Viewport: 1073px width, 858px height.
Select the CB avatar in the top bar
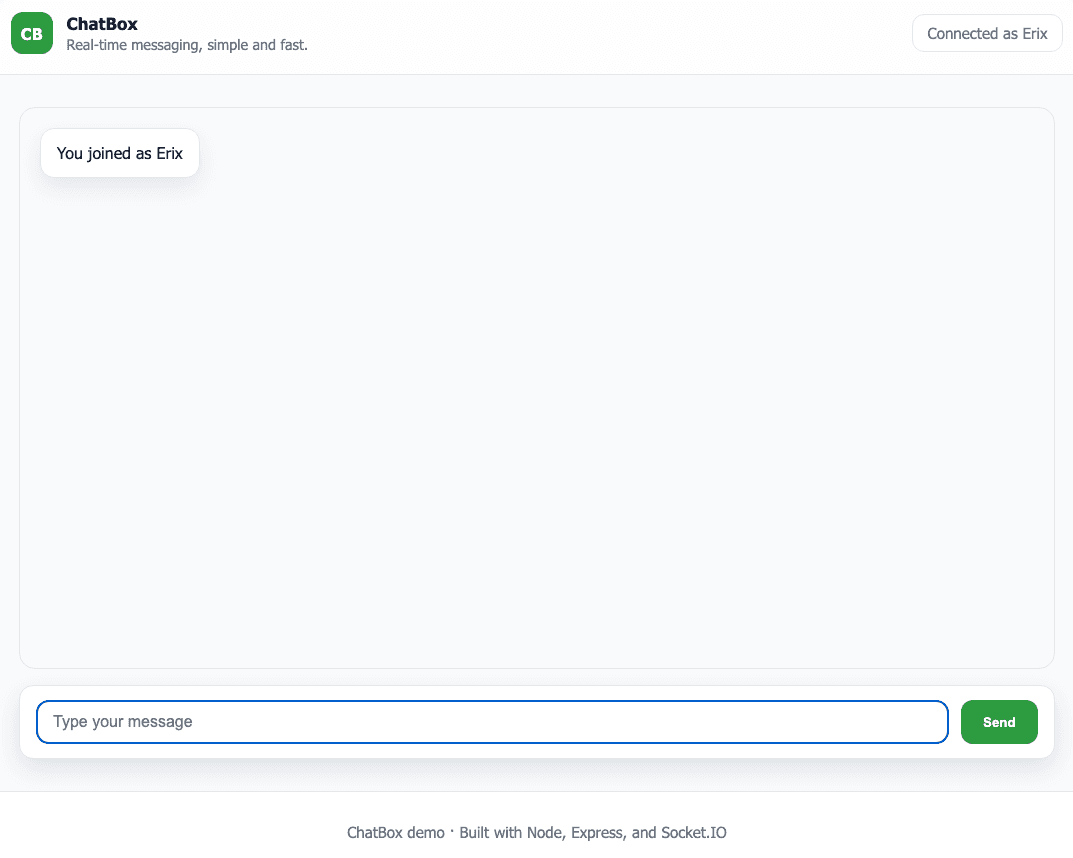click(x=31, y=33)
